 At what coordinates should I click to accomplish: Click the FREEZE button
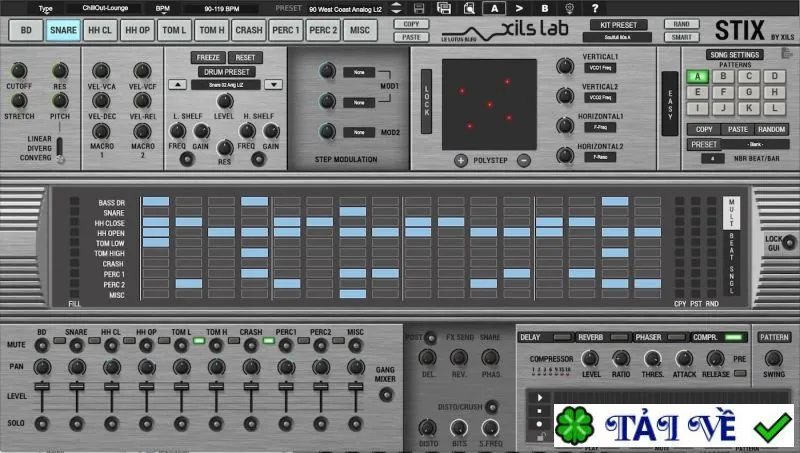[208, 58]
